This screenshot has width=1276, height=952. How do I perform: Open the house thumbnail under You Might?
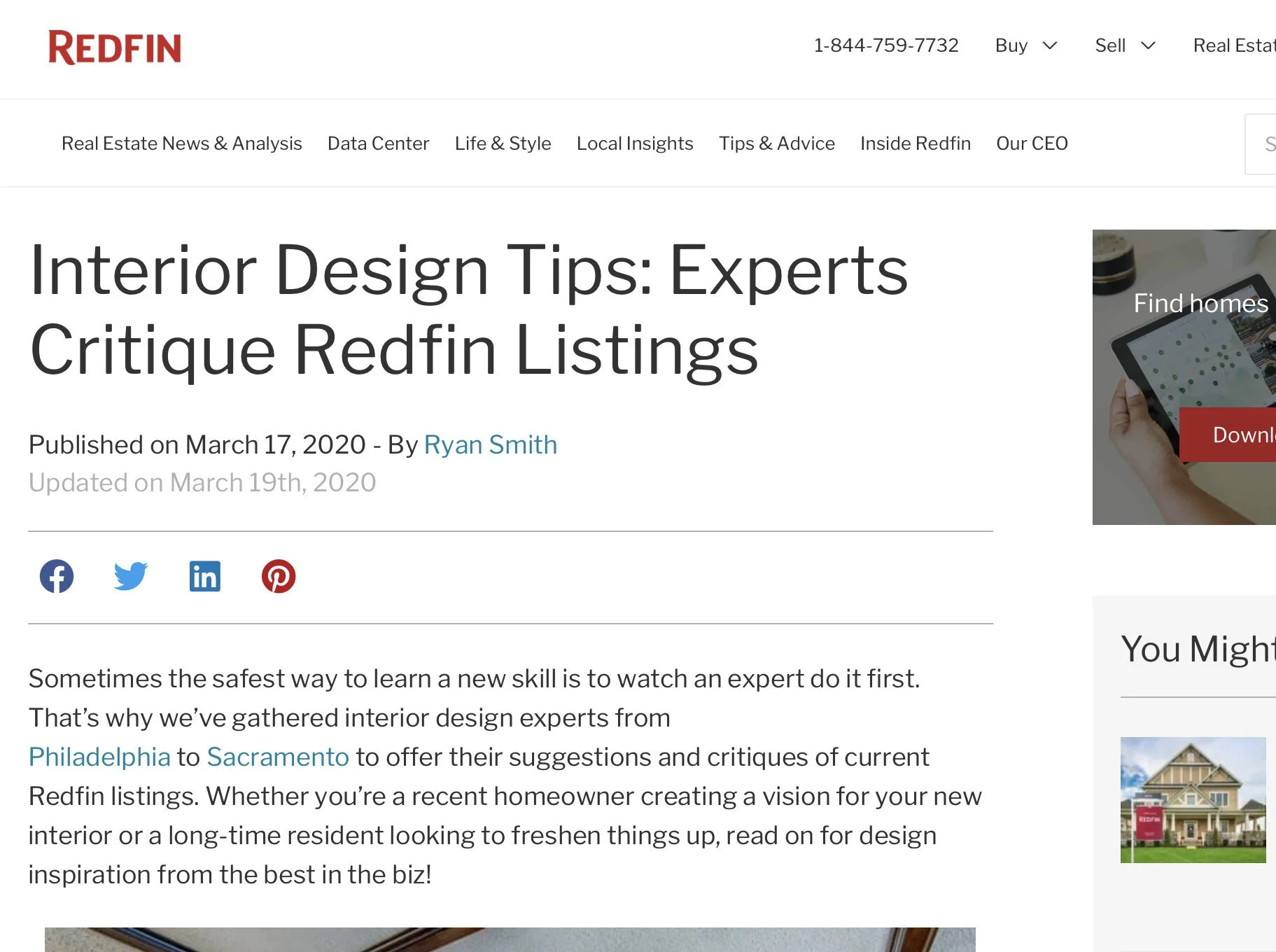tap(1193, 799)
